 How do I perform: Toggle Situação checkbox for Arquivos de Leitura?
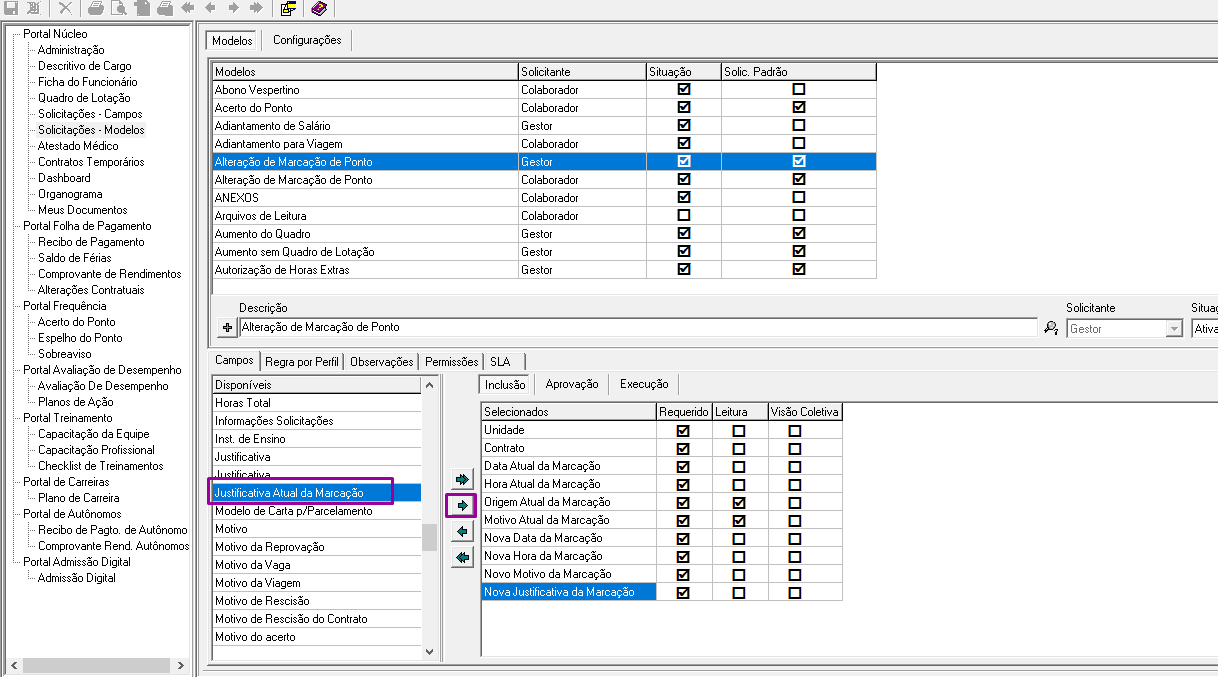click(684, 216)
